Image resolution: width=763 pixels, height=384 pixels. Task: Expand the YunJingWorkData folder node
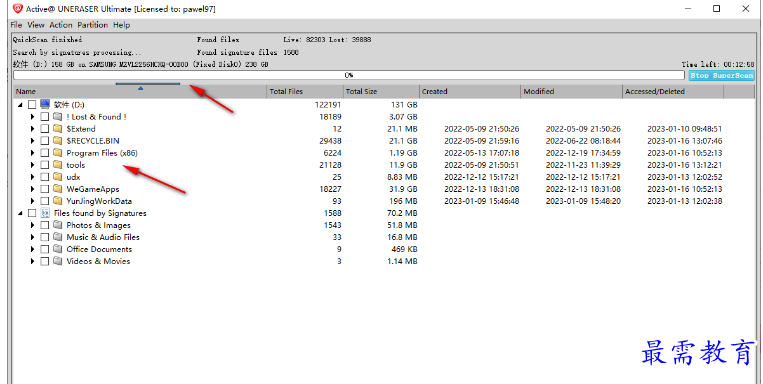33,201
